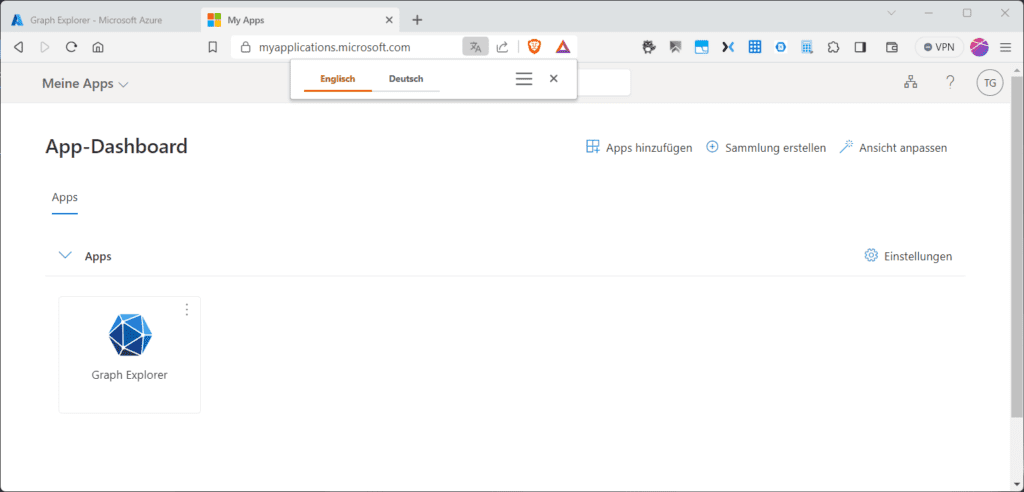The height and width of the screenshot is (492, 1024).
Task: Launch the Graph Explorer app tile
Action: (129, 355)
